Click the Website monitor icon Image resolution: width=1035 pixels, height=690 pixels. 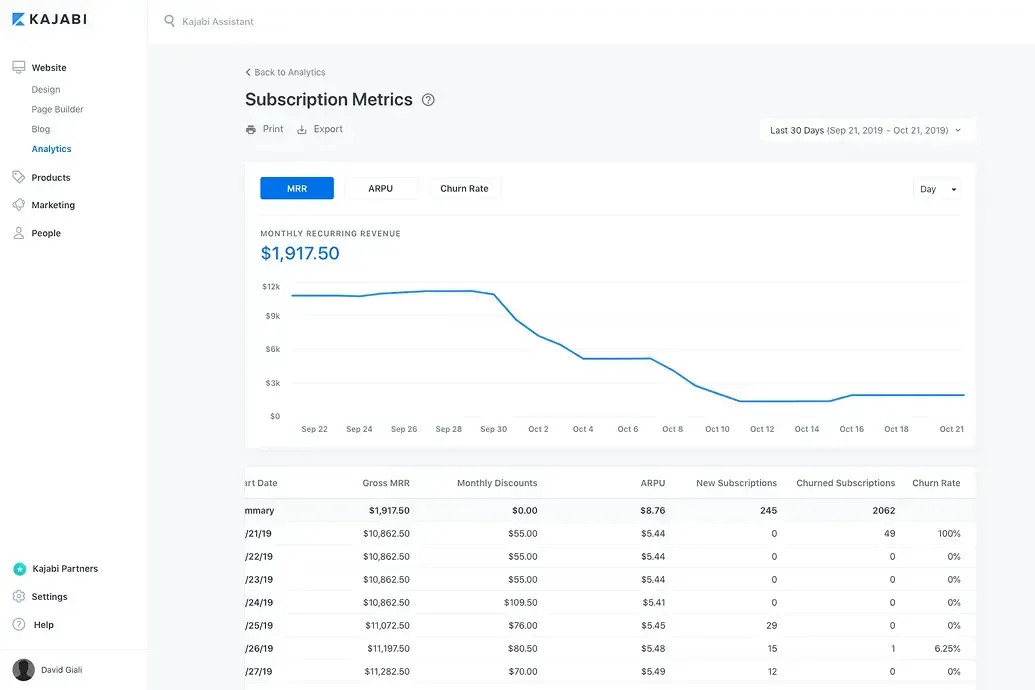click(x=19, y=67)
